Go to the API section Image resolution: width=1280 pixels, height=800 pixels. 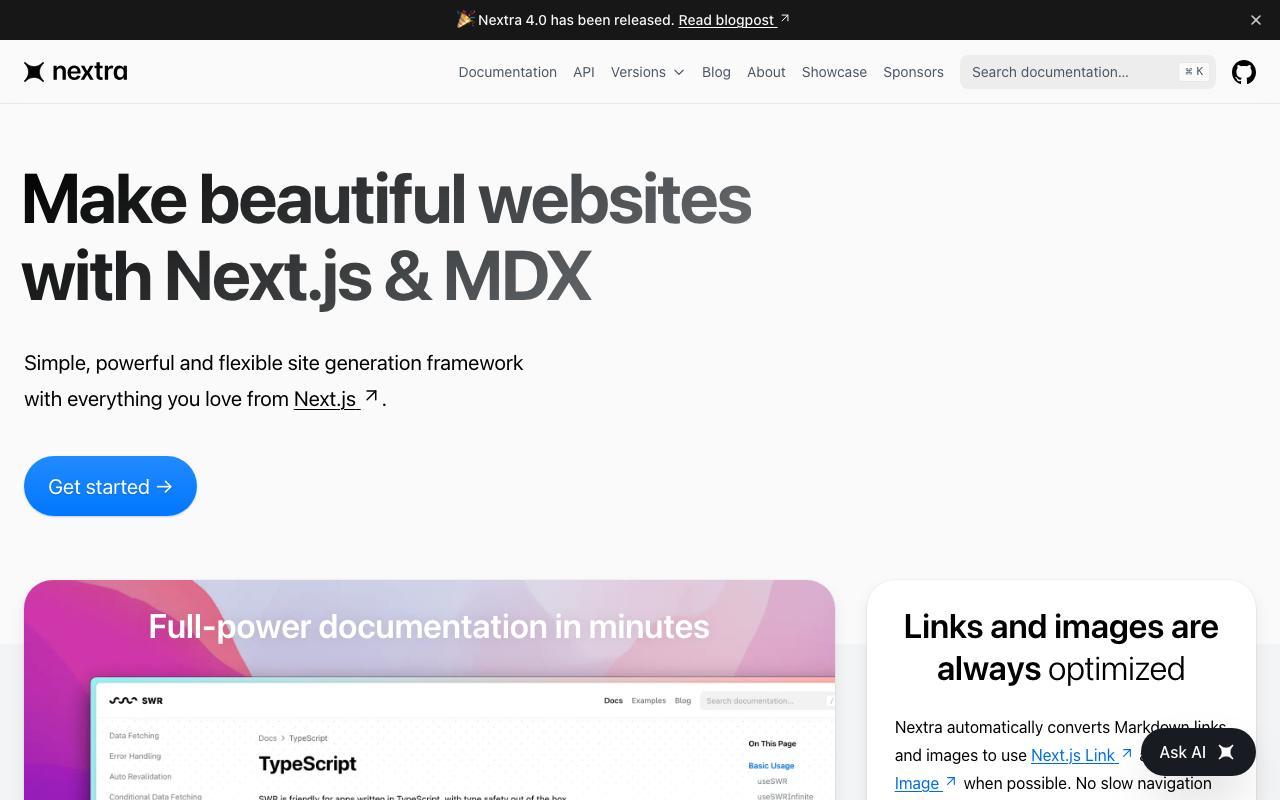(x=584, y=72)
